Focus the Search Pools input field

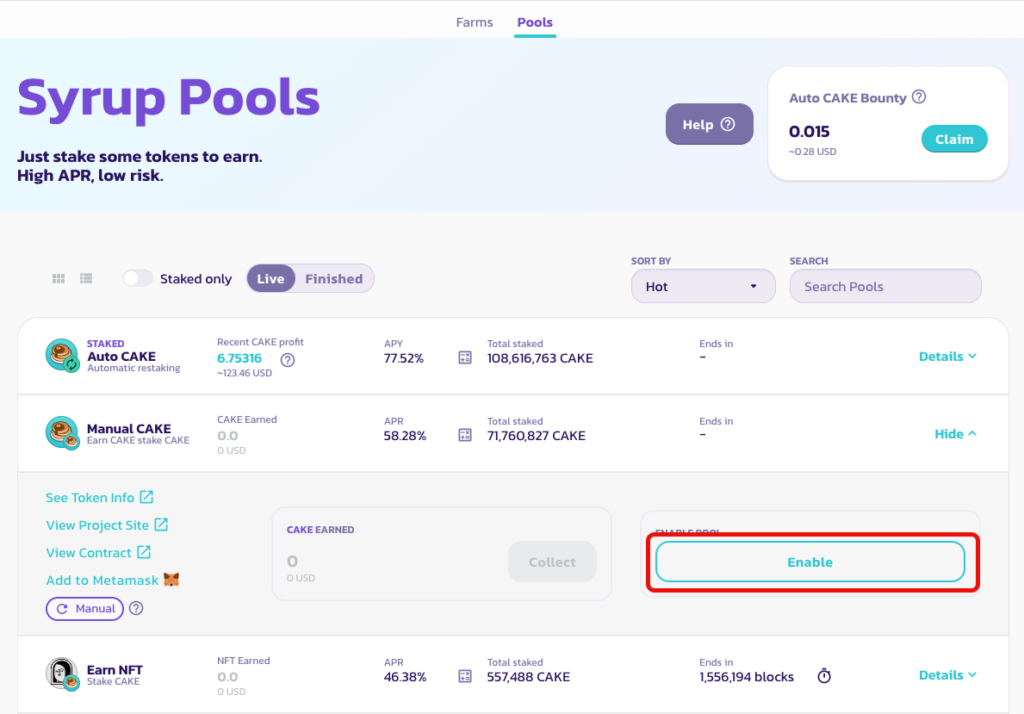[x=885, y=286]
